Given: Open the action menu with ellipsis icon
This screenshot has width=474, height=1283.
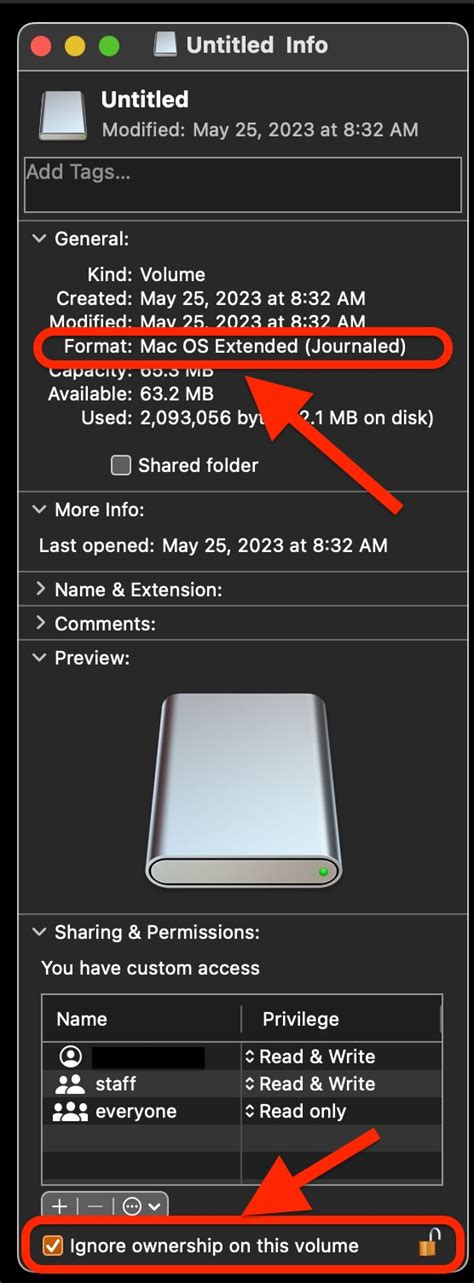Looking at the screenshot, I should pyautogui.click(x=141, y=1206).
